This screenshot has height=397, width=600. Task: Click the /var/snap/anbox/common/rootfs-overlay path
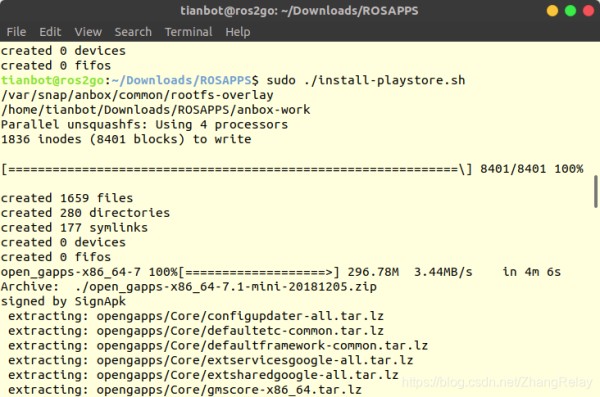pyautogui.click(x=137, y=95)
